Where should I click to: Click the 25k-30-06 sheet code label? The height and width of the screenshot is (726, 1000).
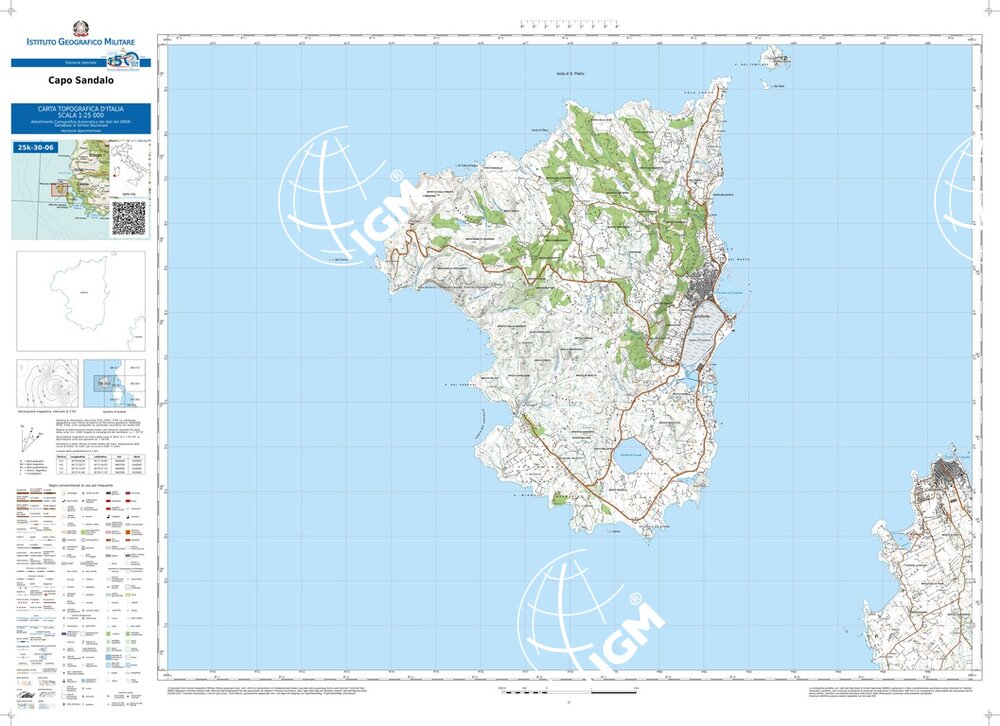34,147
